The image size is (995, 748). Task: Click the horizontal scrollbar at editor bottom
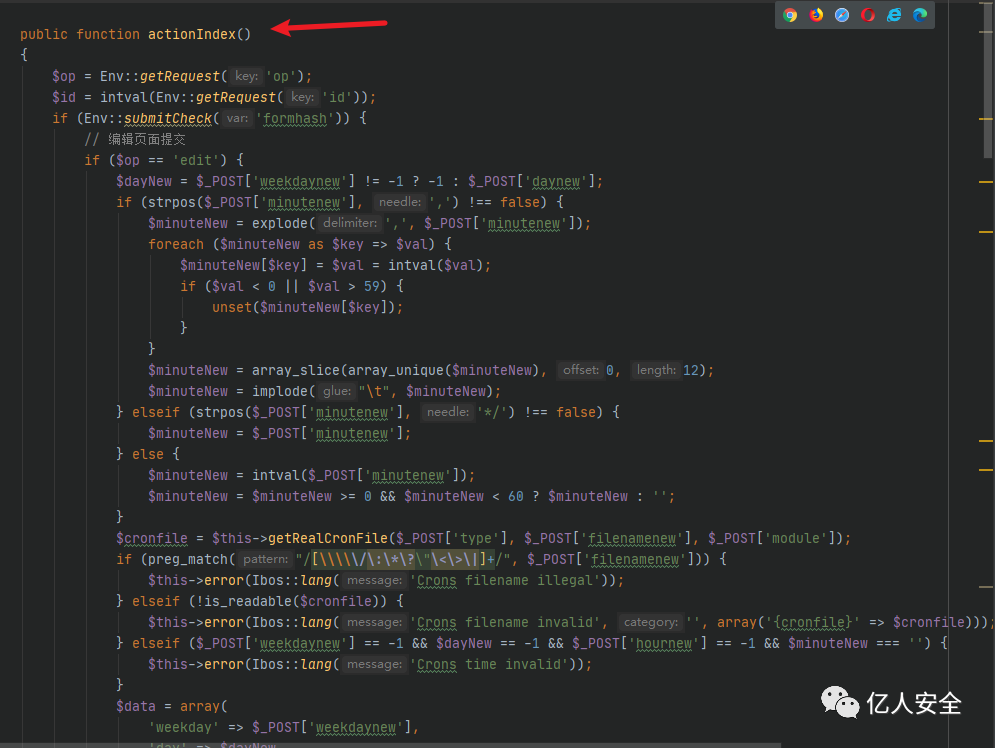pos(390,745)
